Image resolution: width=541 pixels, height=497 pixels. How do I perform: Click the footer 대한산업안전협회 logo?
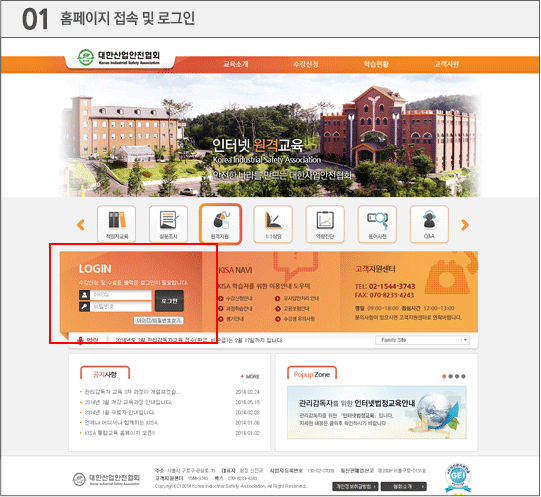106,479
